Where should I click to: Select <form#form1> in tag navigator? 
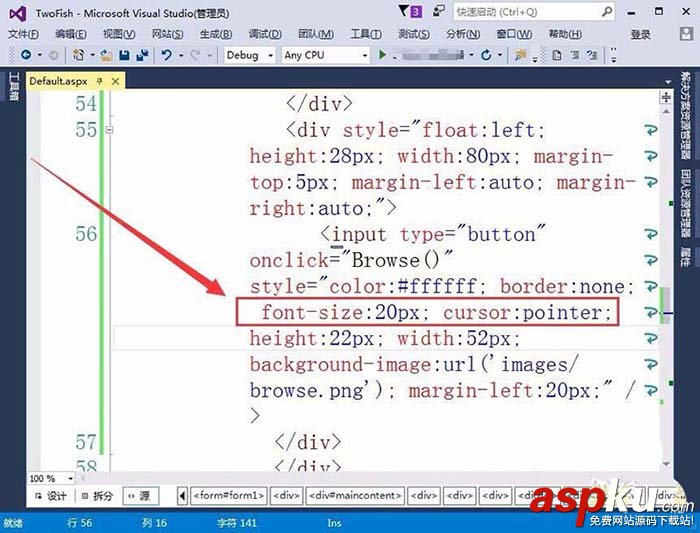[229, 496]
